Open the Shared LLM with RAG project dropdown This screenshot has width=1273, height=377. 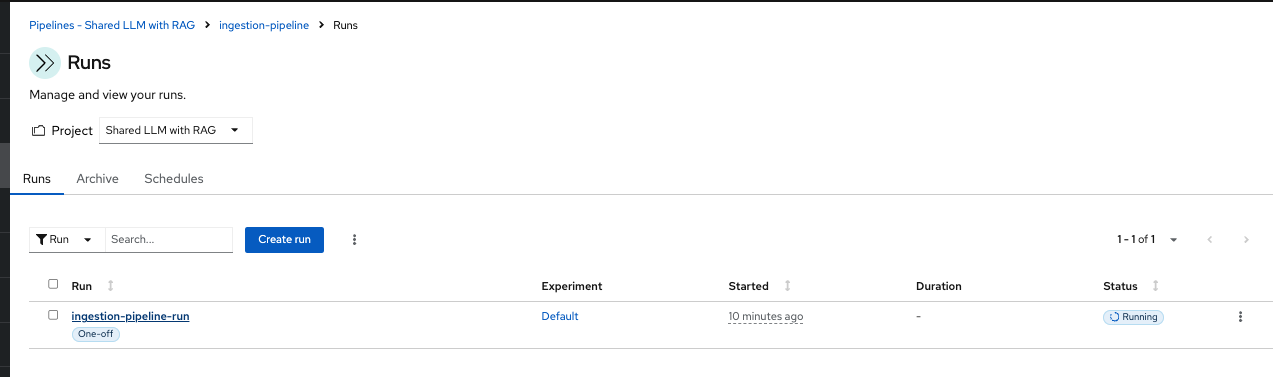[x=176, y=130]
